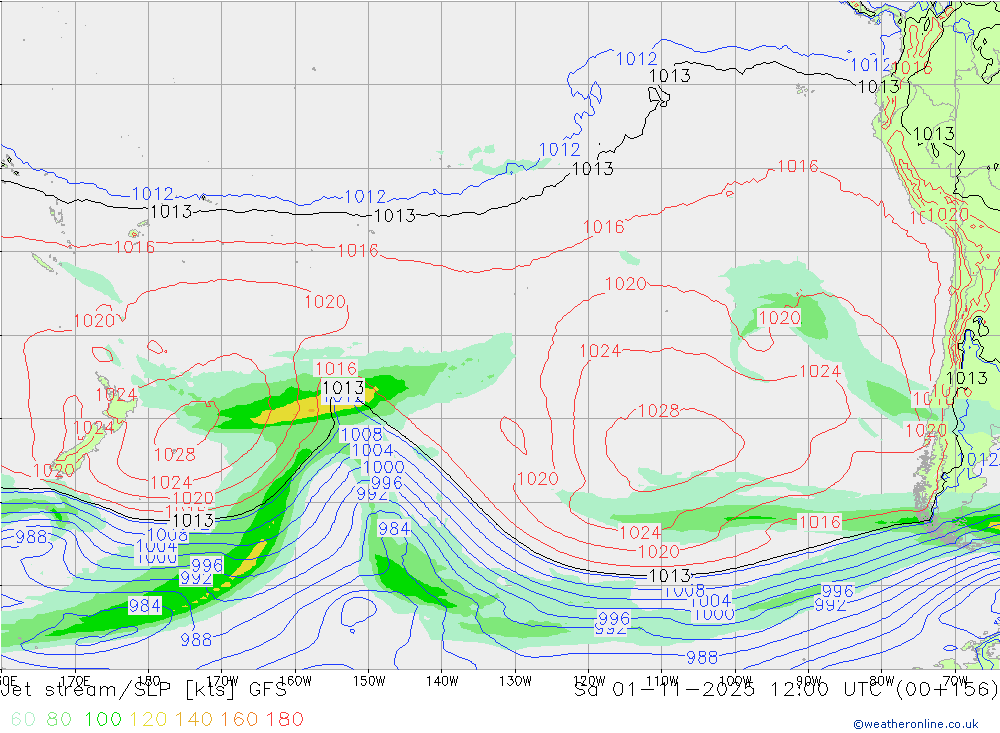The height and width of the screenshot is (733, 1000).
Task: Click the blue 1000 isobar label below 1004 near 150W
Action: [x=383, y=467]
